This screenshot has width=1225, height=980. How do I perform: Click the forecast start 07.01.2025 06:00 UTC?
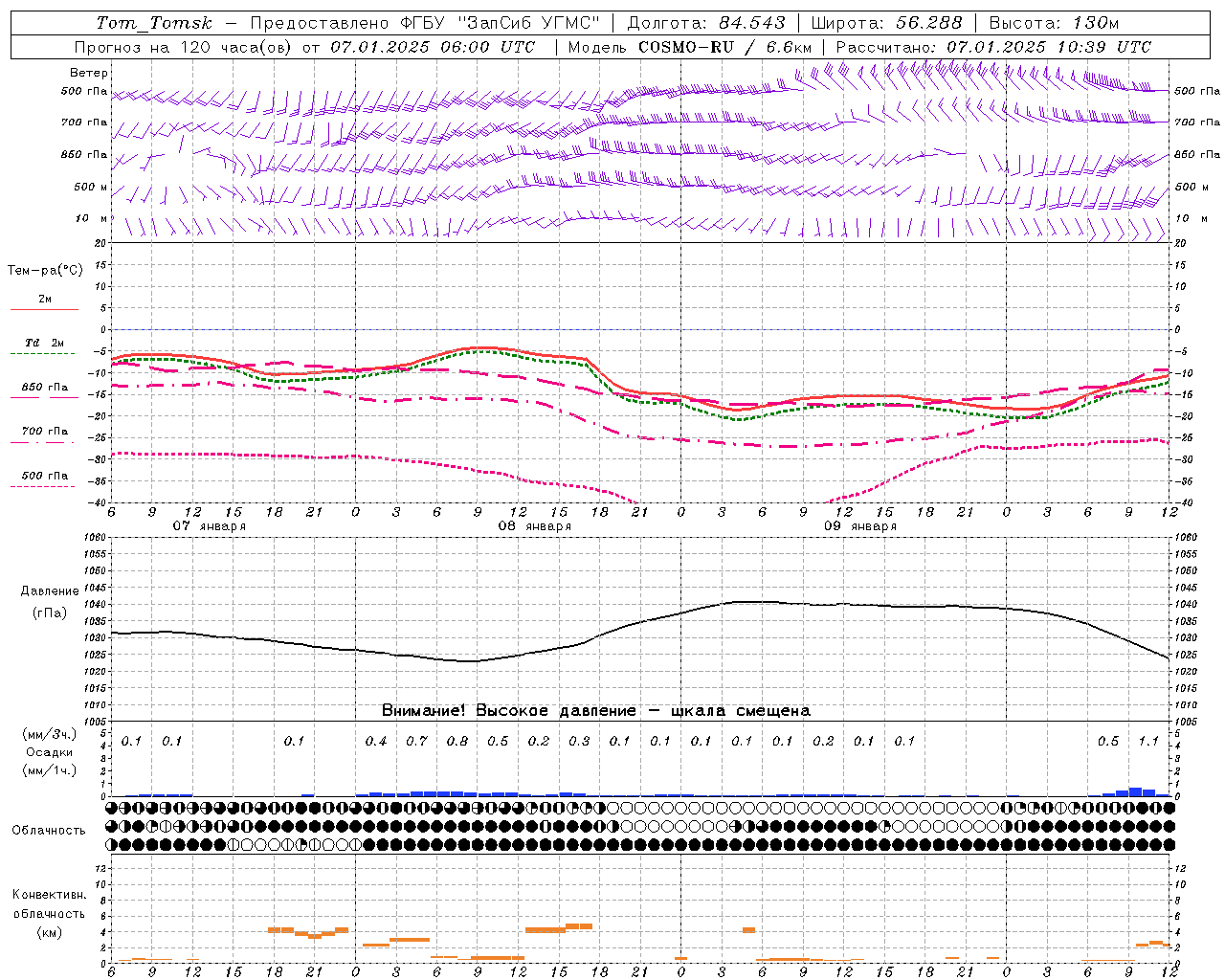click(433, 47)
